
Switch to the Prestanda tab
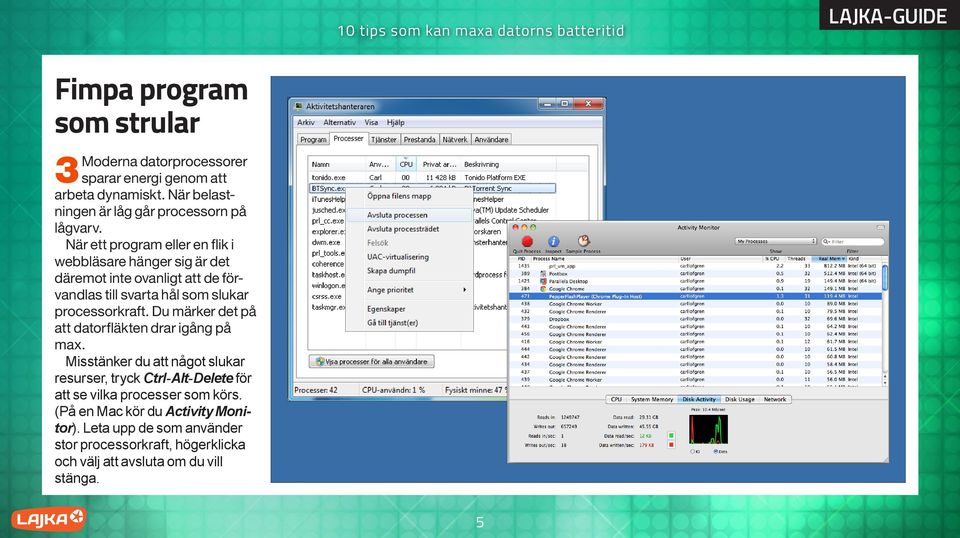coord(419,140)
